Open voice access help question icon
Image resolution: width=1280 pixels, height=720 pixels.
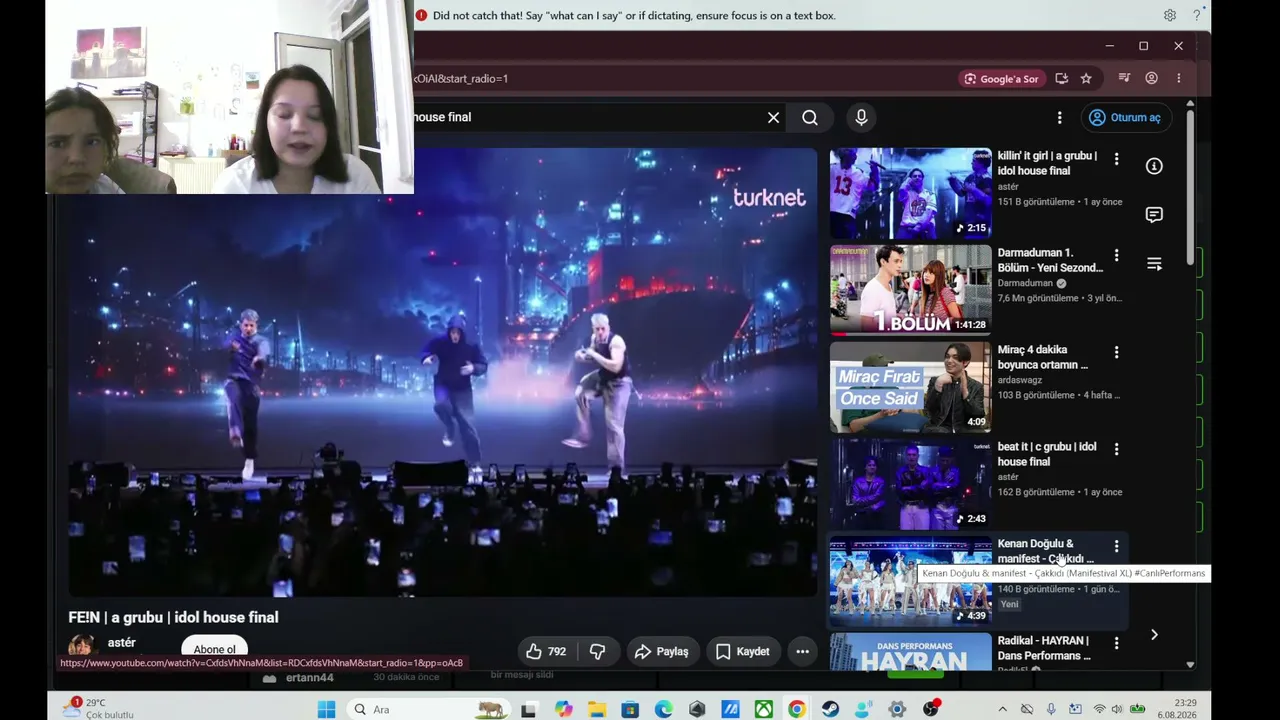click(1196, 15)
